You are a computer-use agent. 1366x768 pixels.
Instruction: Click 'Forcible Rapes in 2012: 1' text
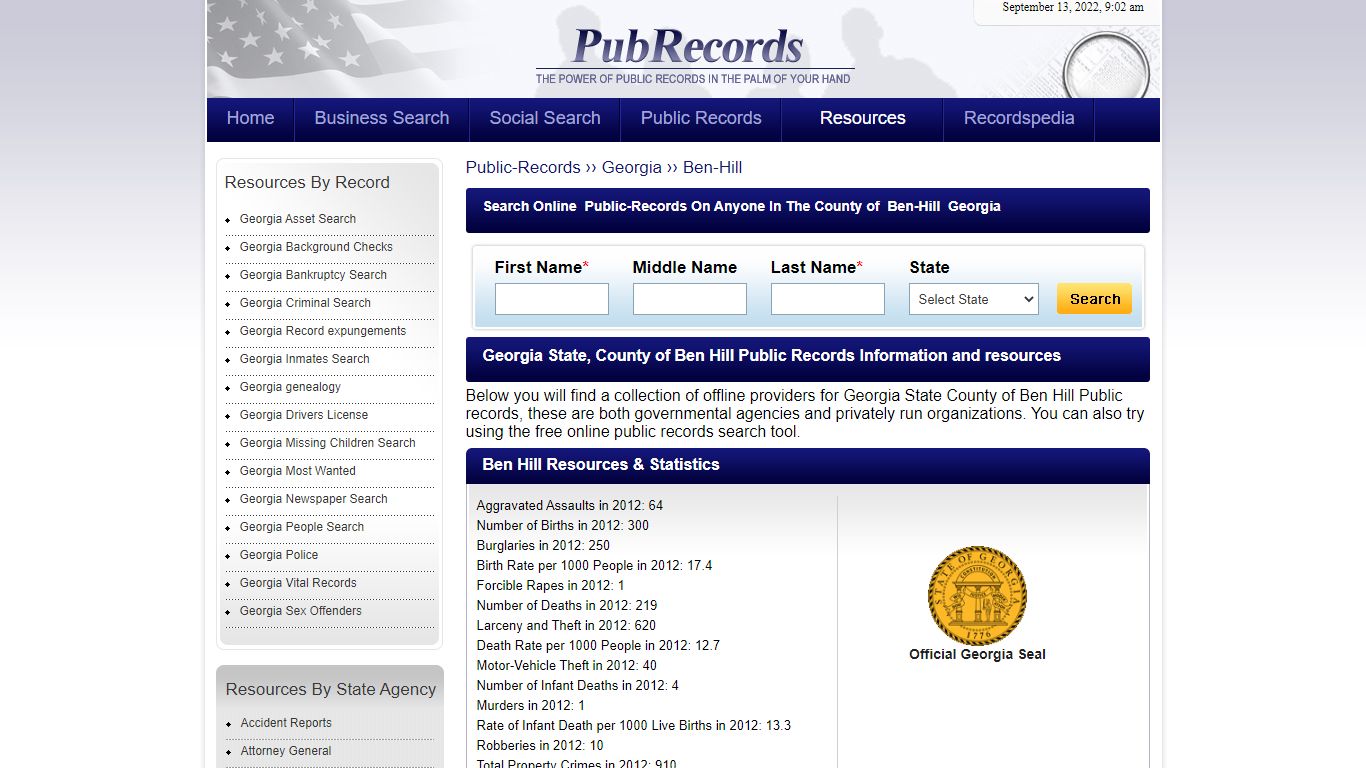[x=551, y=586]
